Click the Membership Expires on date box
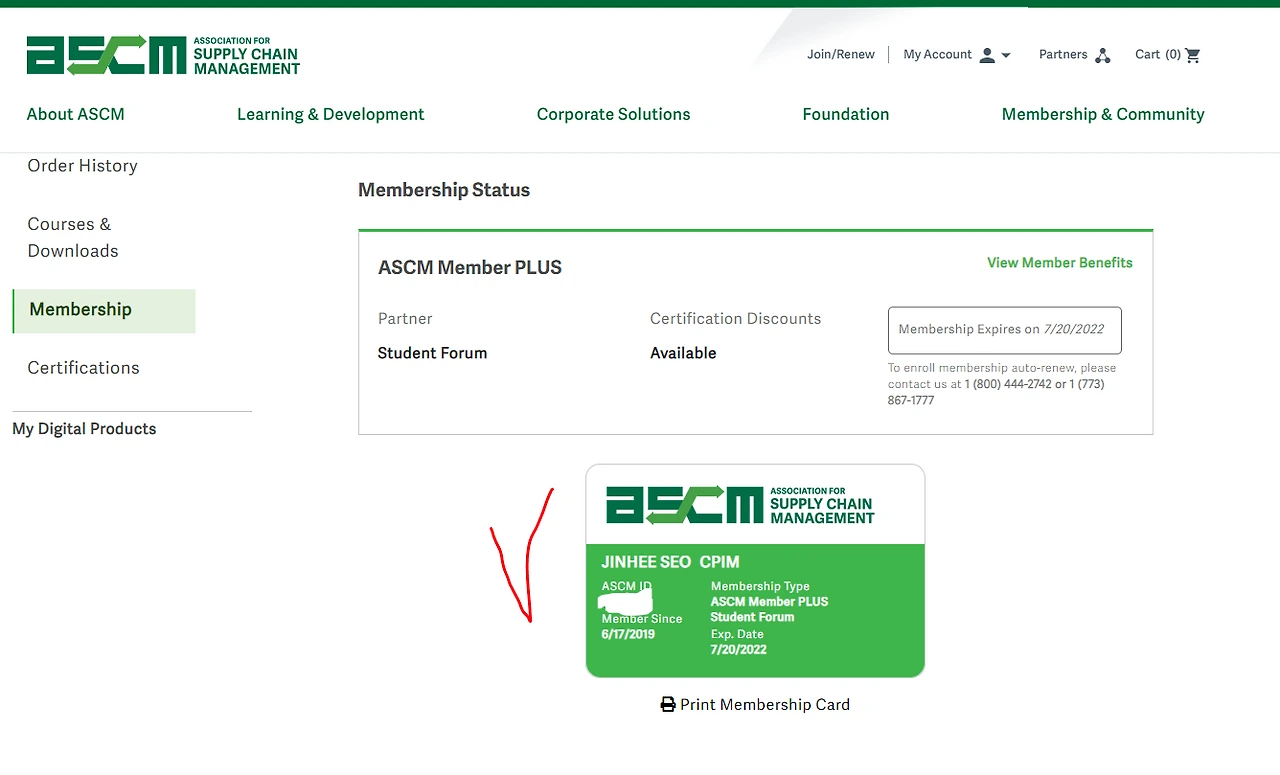 pyautogui.click(x=1005, y=330)
